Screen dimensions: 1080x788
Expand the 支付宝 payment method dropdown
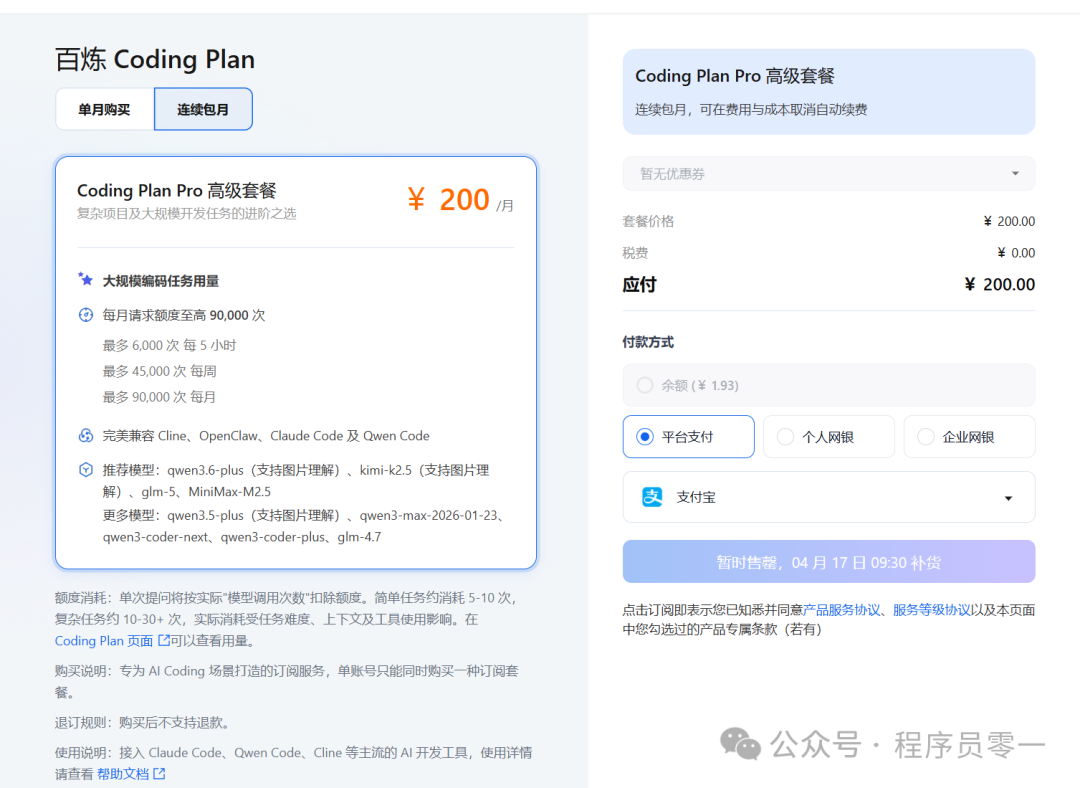pos(829,497)
